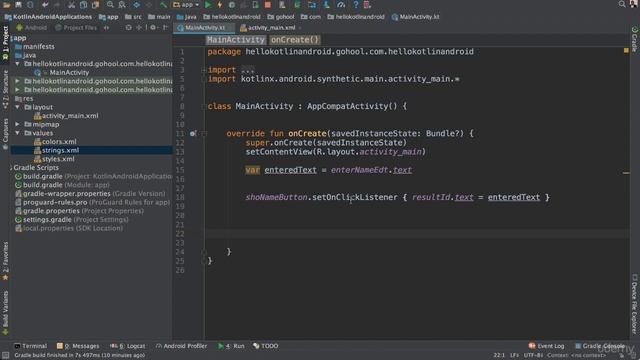Viewport: 640px width, 360px height.
Task: Toggle the Build Variants side panel
Action: tap(5, 313)
